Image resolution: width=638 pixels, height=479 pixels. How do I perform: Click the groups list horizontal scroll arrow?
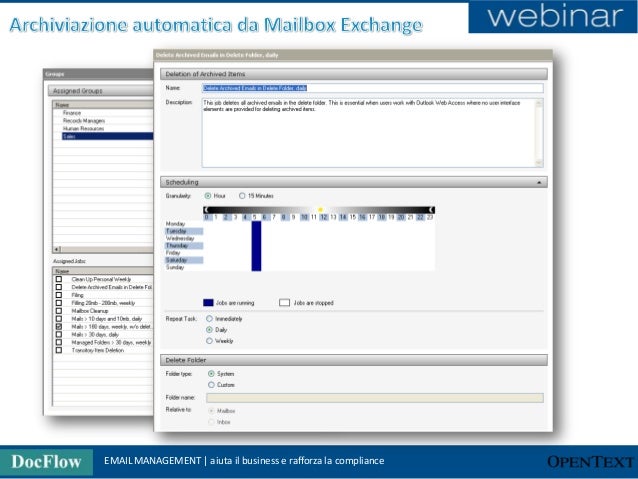pyautogui.click(x=57, y=249)
